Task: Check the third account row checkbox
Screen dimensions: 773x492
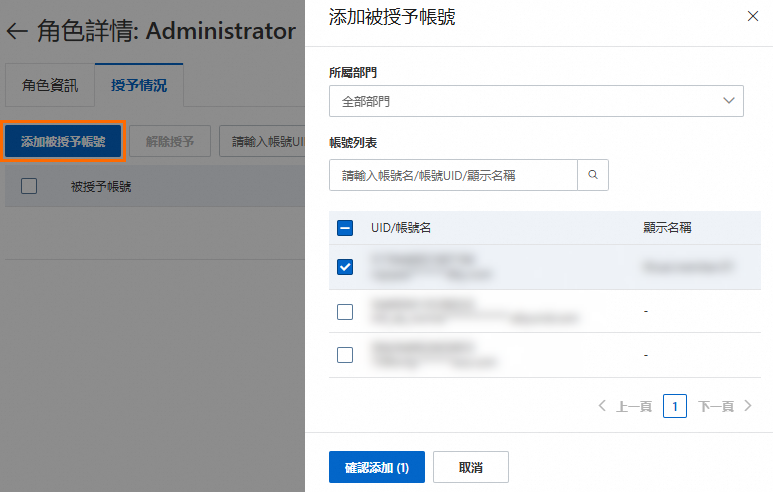Action: (345, 355)
